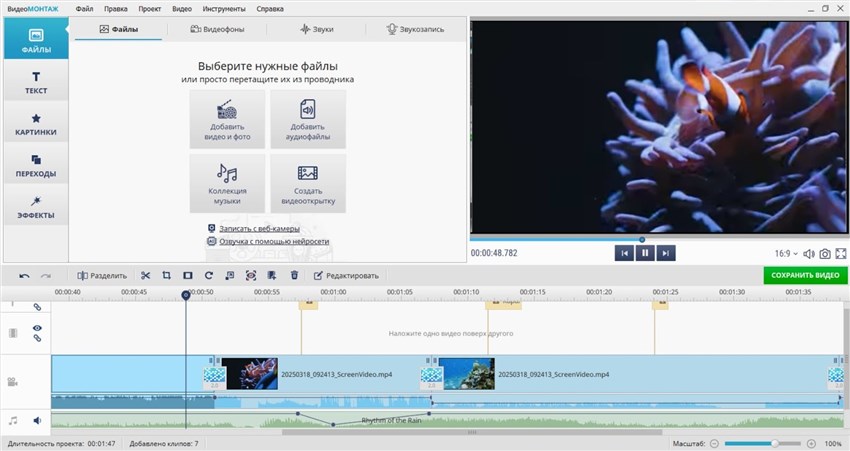
Task: Open the Инструменты menu
Action: (x=220, y=8)
